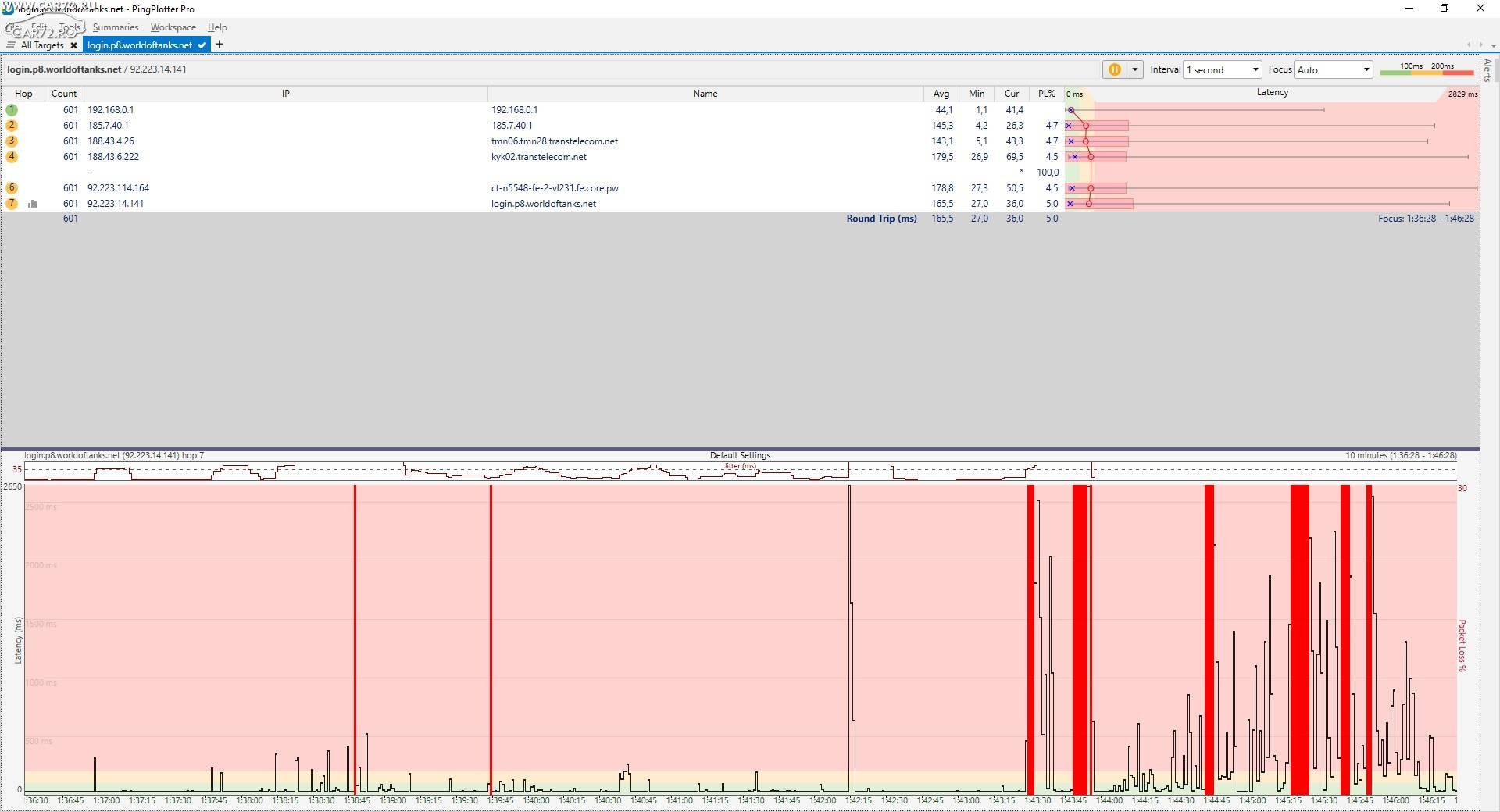Open the tab list dropdown arrow at far right
This screenshot has width=1500, height=812.
[1493, 45]
